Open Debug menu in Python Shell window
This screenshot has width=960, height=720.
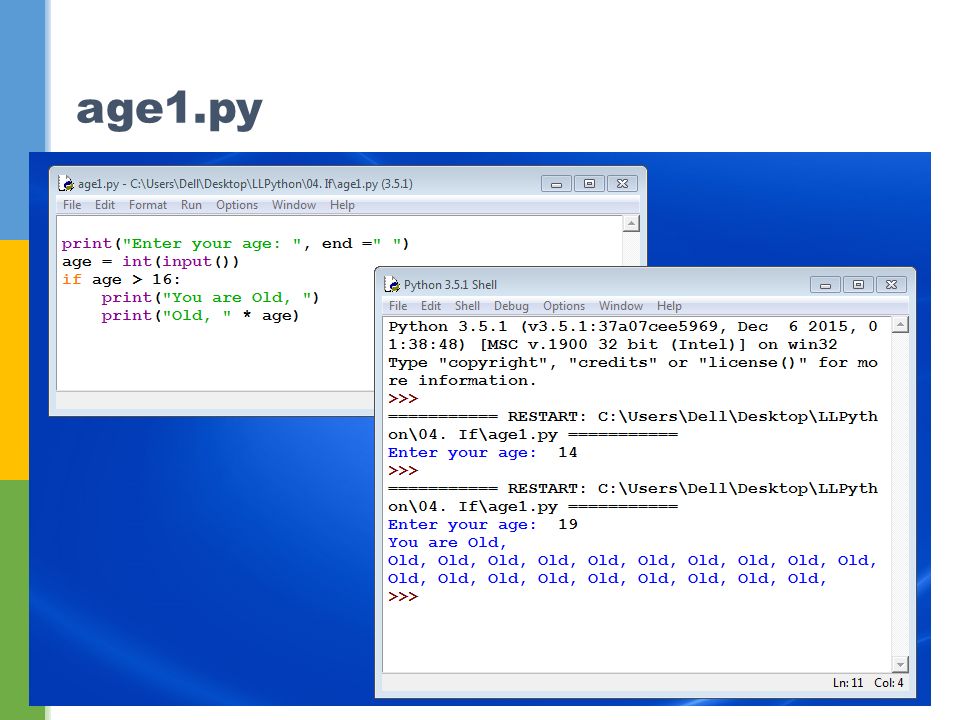(511, 306)
